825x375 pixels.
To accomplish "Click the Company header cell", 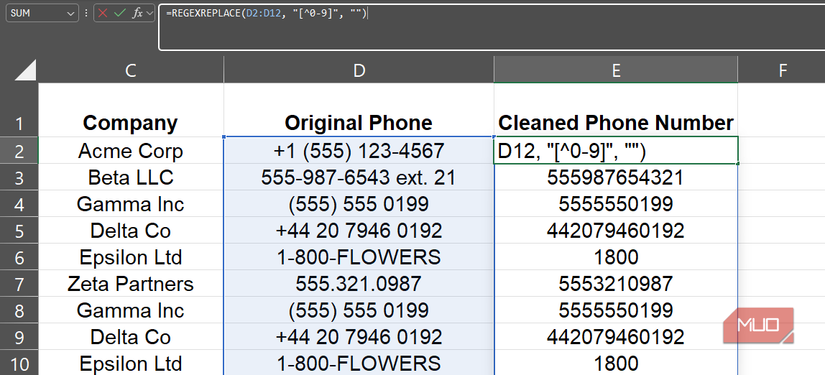I will pos(131,110).
